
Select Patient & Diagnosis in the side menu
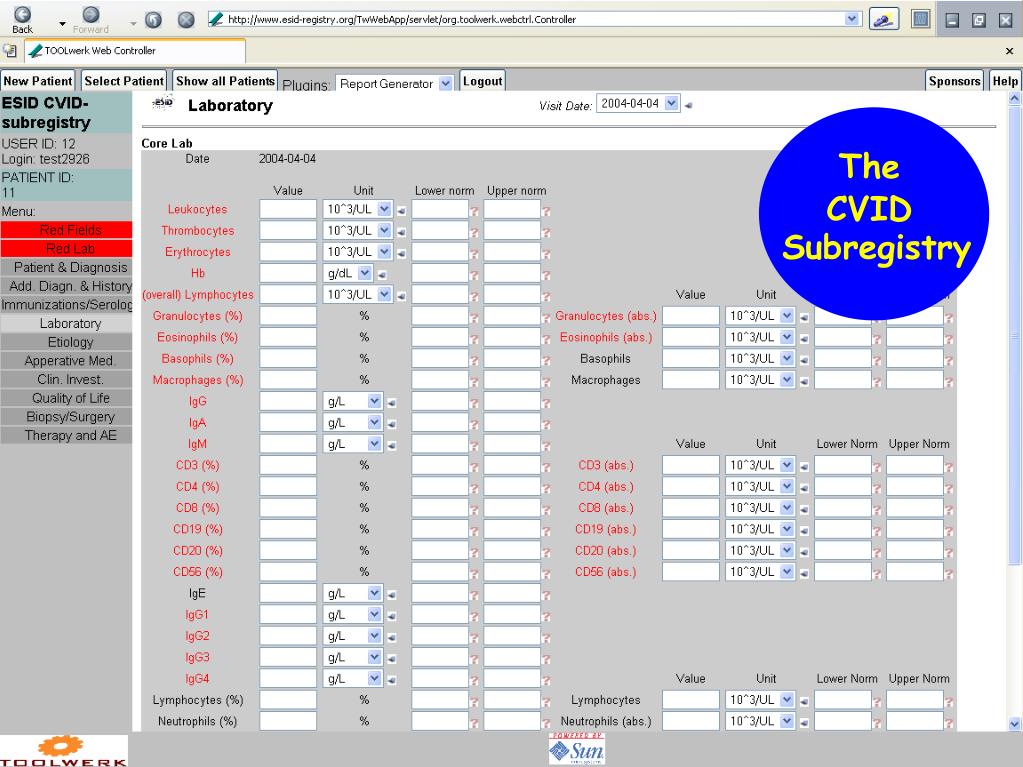70,268
